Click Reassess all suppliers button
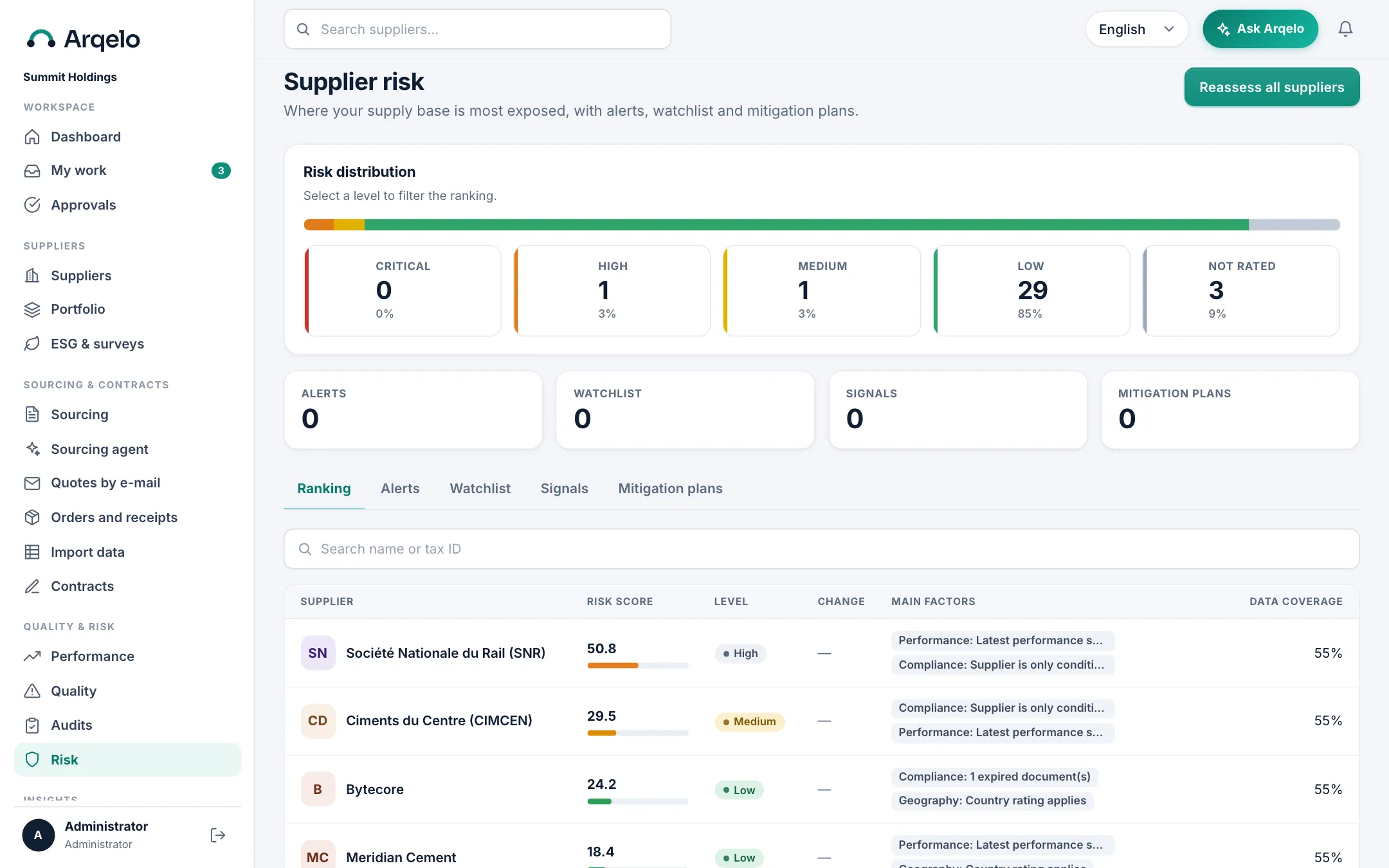The image size is (1389, 868). click(1272, 87)
